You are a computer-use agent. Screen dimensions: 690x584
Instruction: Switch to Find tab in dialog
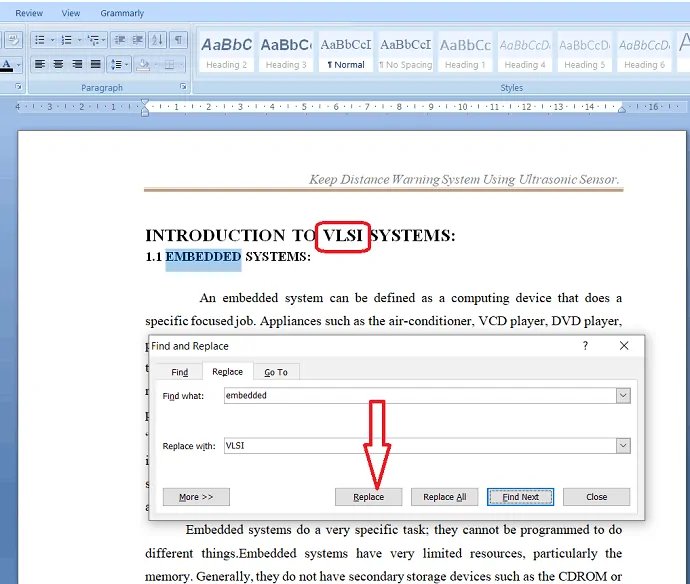point(180,372)
